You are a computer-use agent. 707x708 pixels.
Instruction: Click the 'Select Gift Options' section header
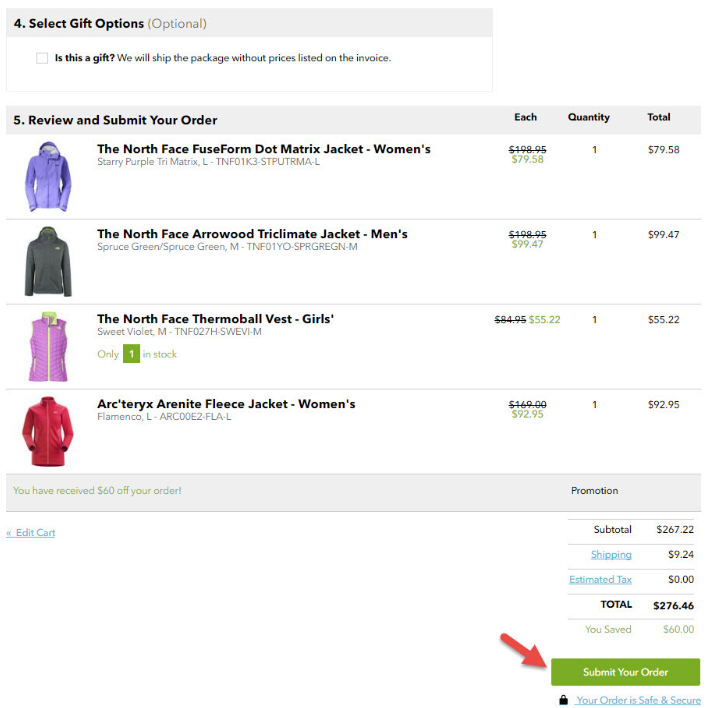[110, 23]
